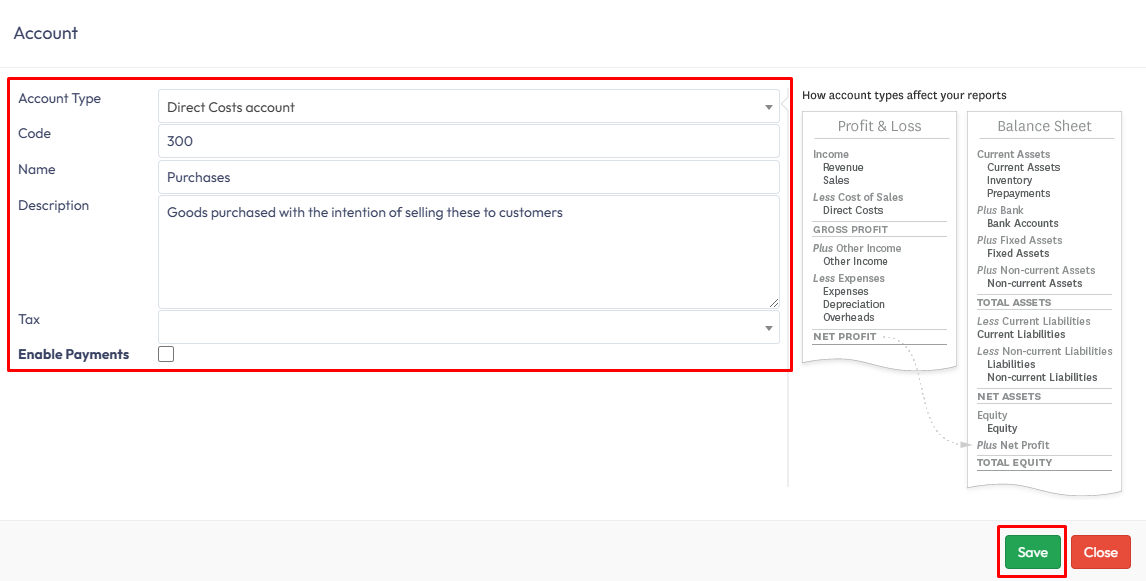Click Plus Net Profit in Balance Sheet
Screen dimensions: 1146x581
click(1013, 445)
